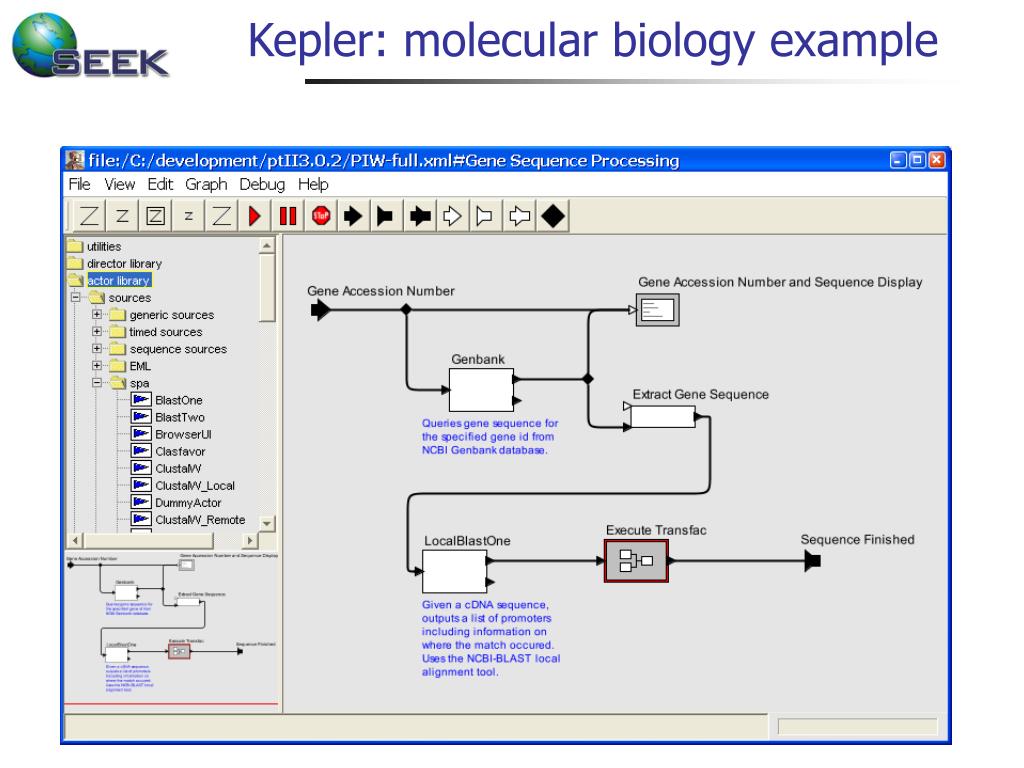Click the zoom fit toolbar icon
This screenshot has width=1024, height=768.
155,216
